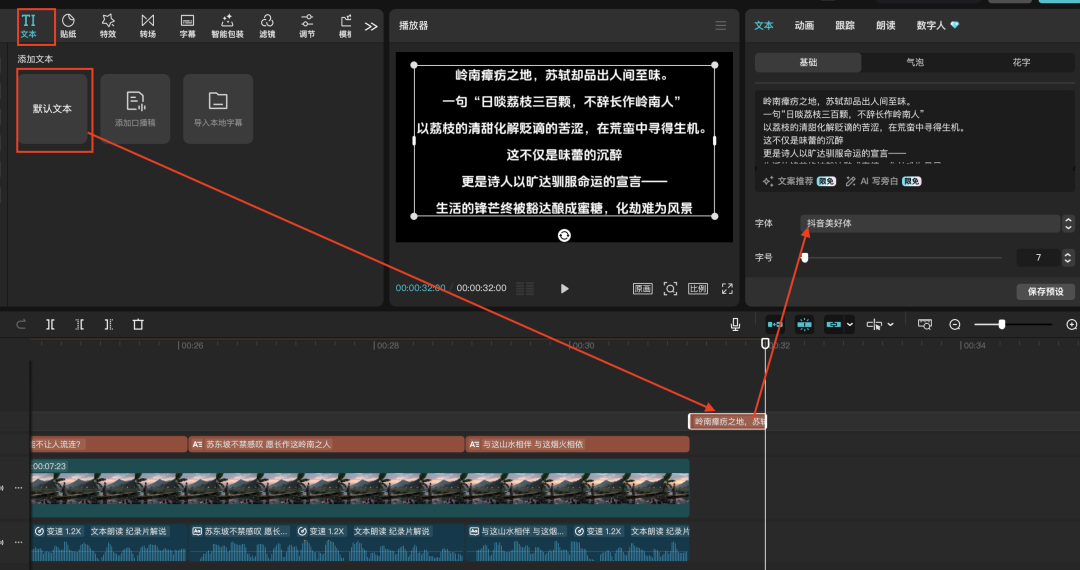Open the 调节 adjustment panel
Viewport: 1080px width, 570px height.
point(307,26)
